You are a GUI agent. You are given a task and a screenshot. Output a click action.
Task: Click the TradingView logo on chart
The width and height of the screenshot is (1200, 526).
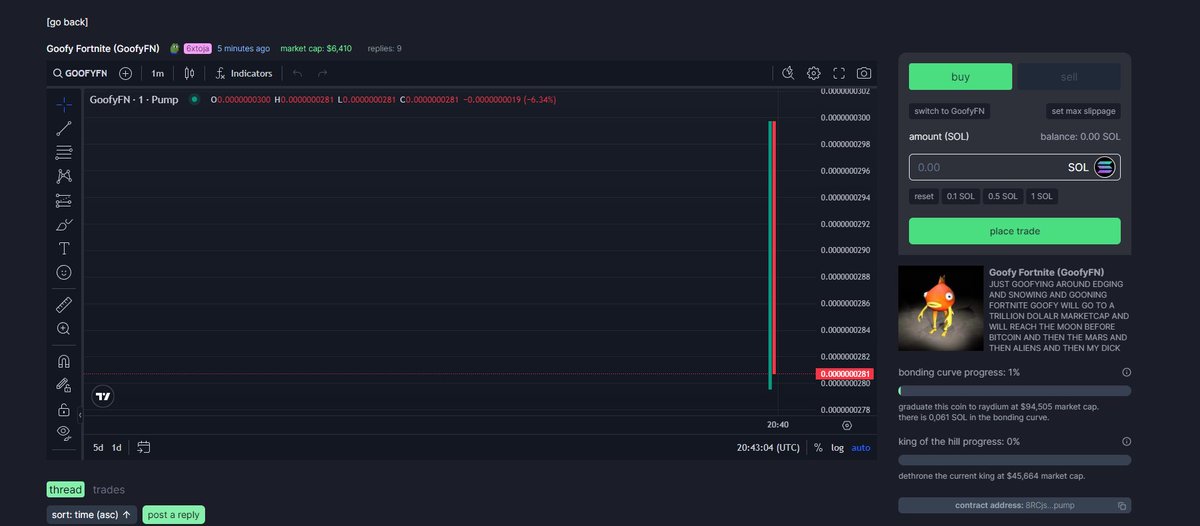pyautogui.click(x=102, y=396)
